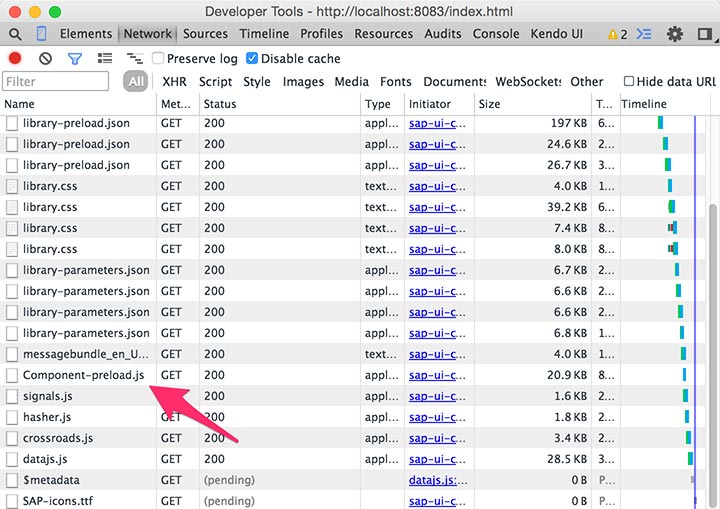Enable Preserve log checkbox
The height and width of the screenshot is (509, 720).
point(159,59)
